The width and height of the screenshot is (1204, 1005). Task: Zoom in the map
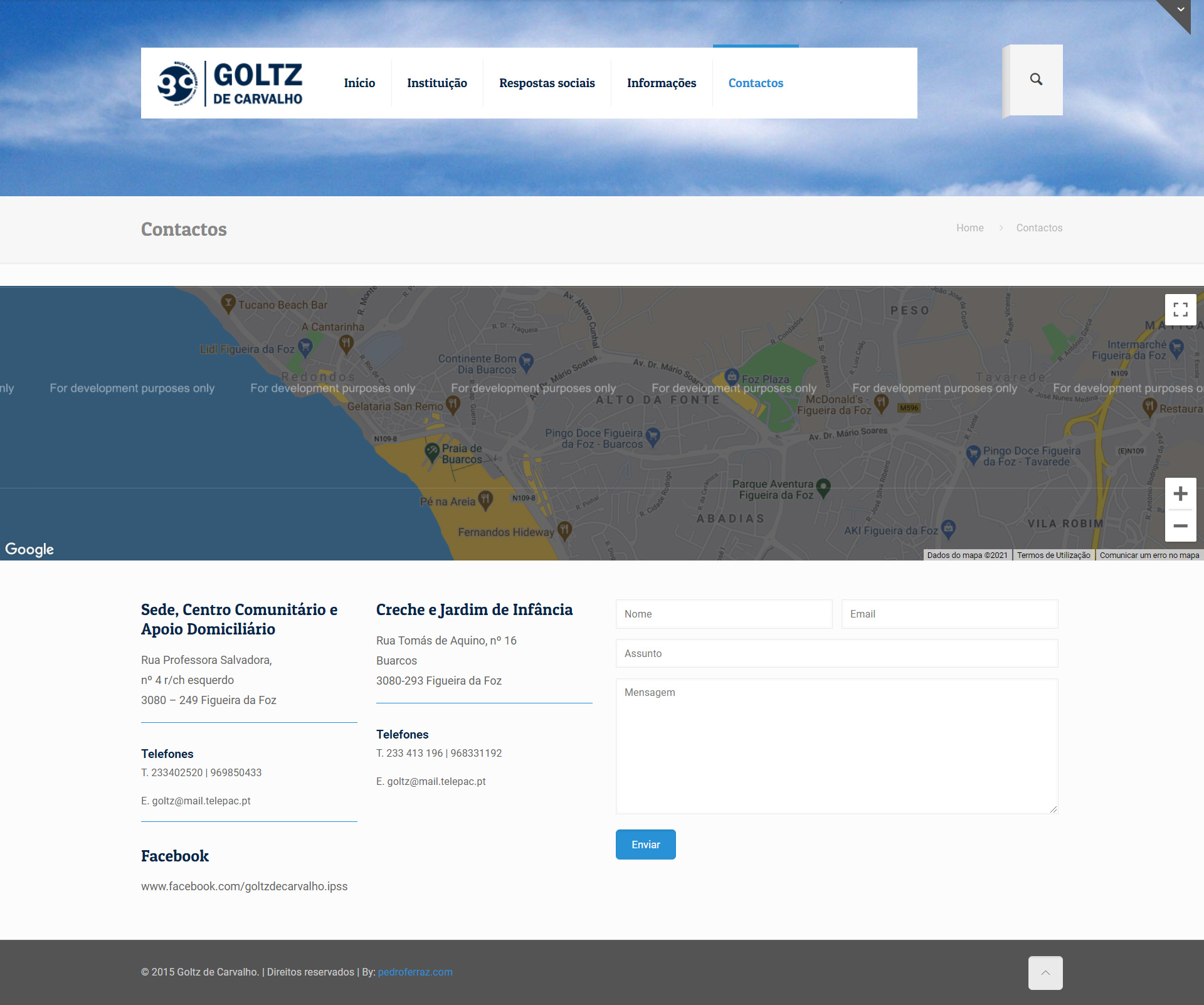[x=1180, y=494]
